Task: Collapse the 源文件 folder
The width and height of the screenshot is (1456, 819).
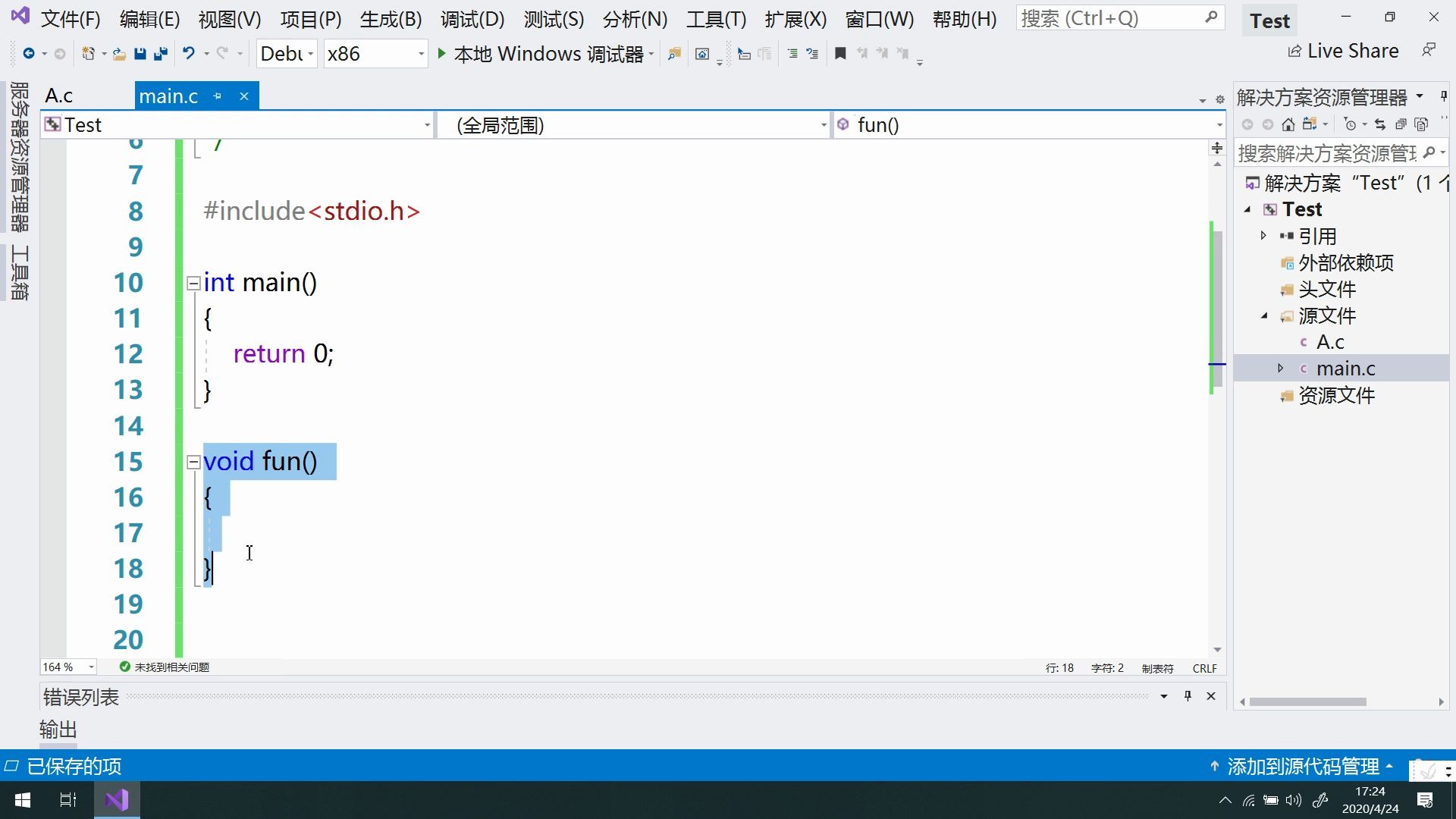Action: (x=1265, y=316)
